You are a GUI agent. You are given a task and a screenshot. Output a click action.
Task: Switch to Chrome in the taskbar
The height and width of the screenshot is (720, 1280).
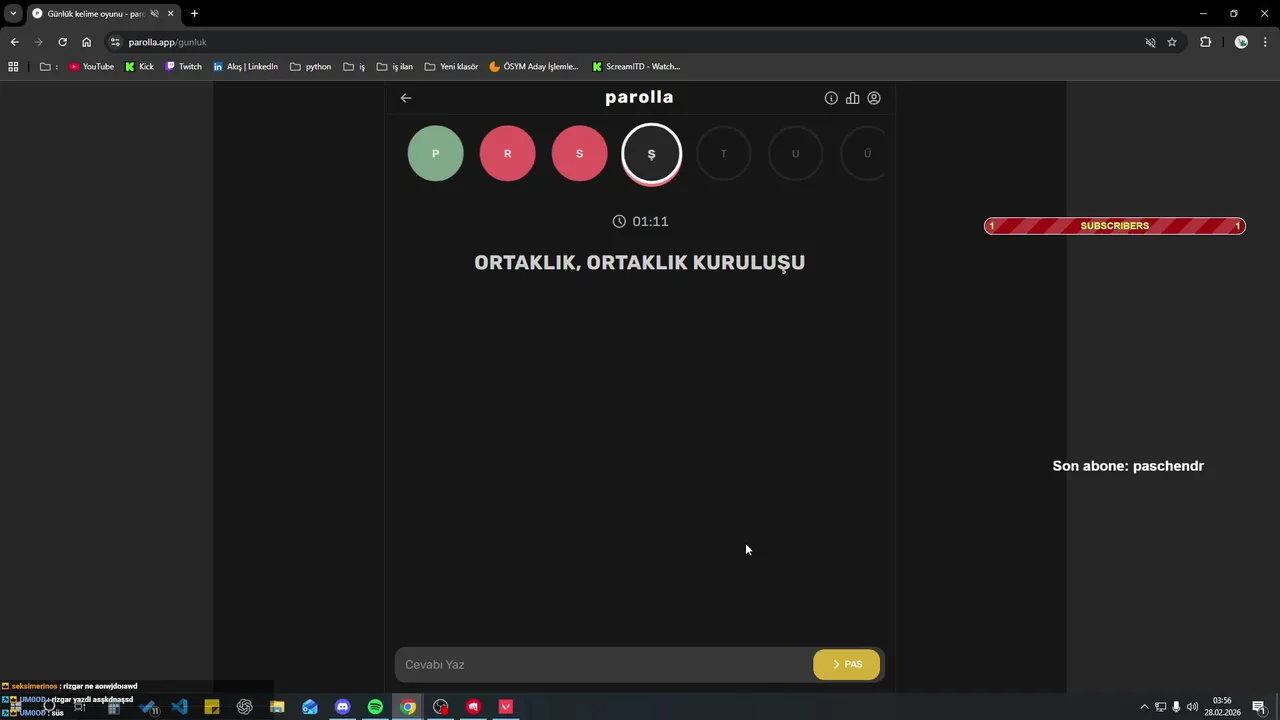click(408, 707)
